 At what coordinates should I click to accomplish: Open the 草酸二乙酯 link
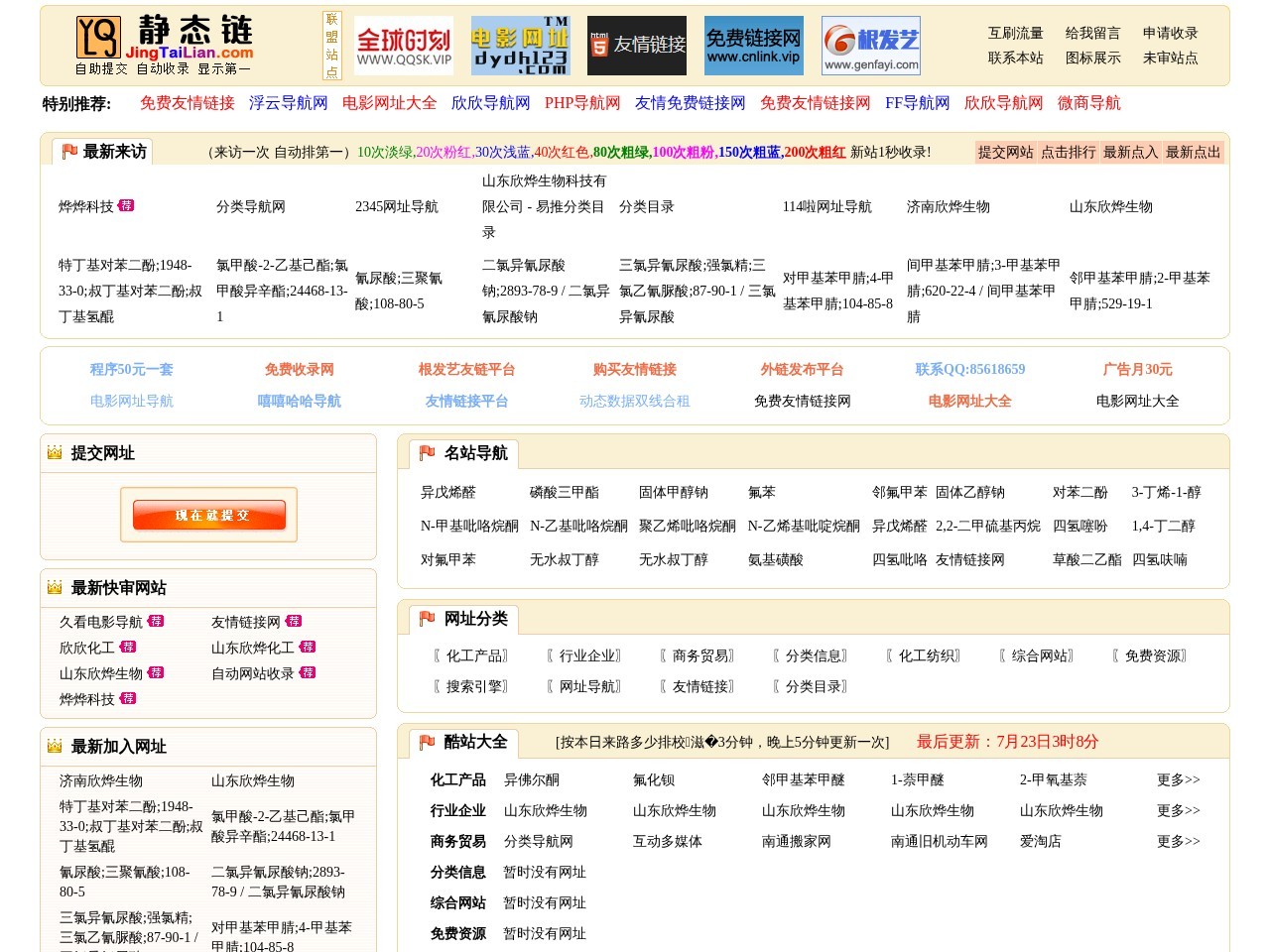click(x=1087, y=559)
